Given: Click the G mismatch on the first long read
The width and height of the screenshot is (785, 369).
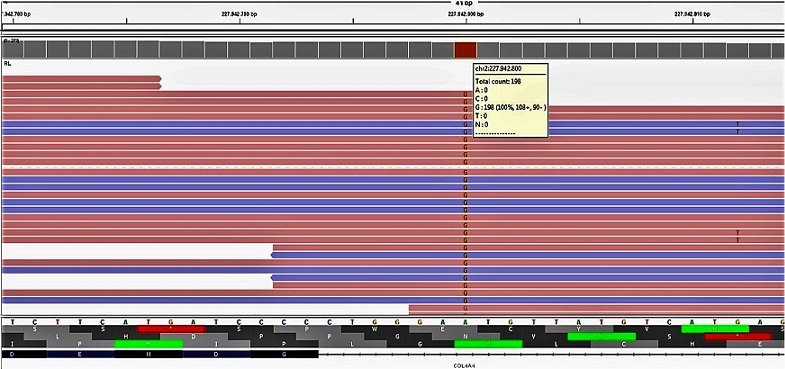Looking at the screenshot, I should (x=466, y=94).
